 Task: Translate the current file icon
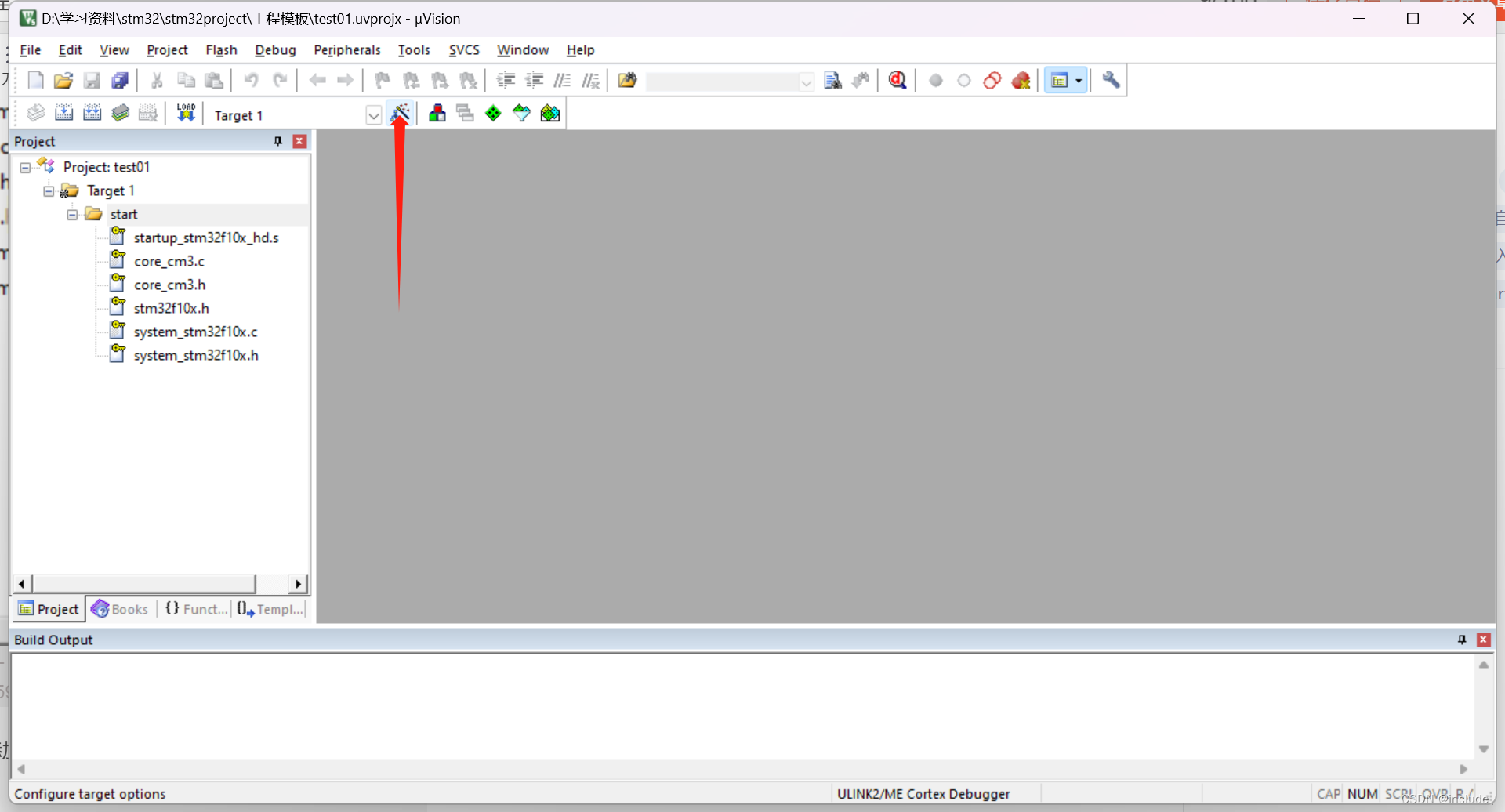(x=35, y=114)
